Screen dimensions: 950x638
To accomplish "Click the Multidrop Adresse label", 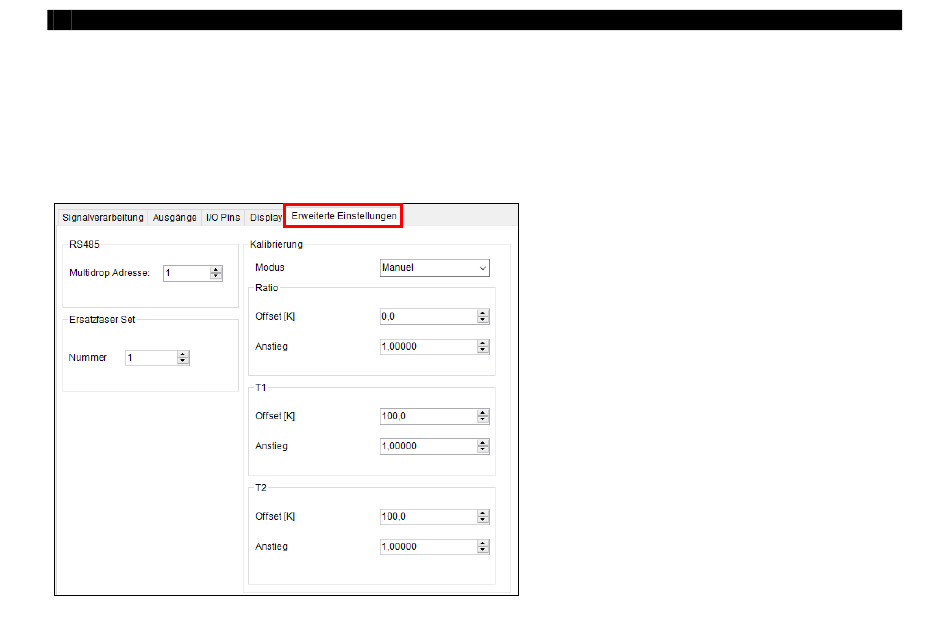I will [x=109, y=273].
